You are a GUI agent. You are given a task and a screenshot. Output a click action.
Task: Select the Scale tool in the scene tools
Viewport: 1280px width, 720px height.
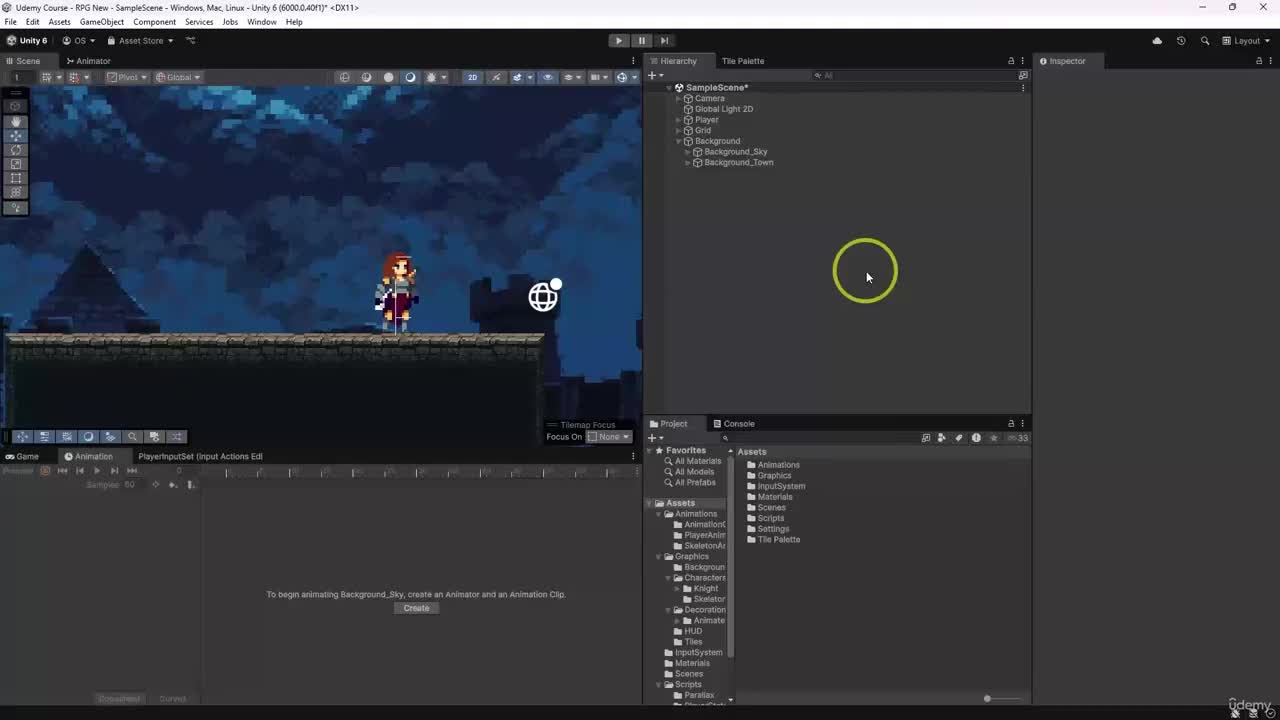point(15,164)
